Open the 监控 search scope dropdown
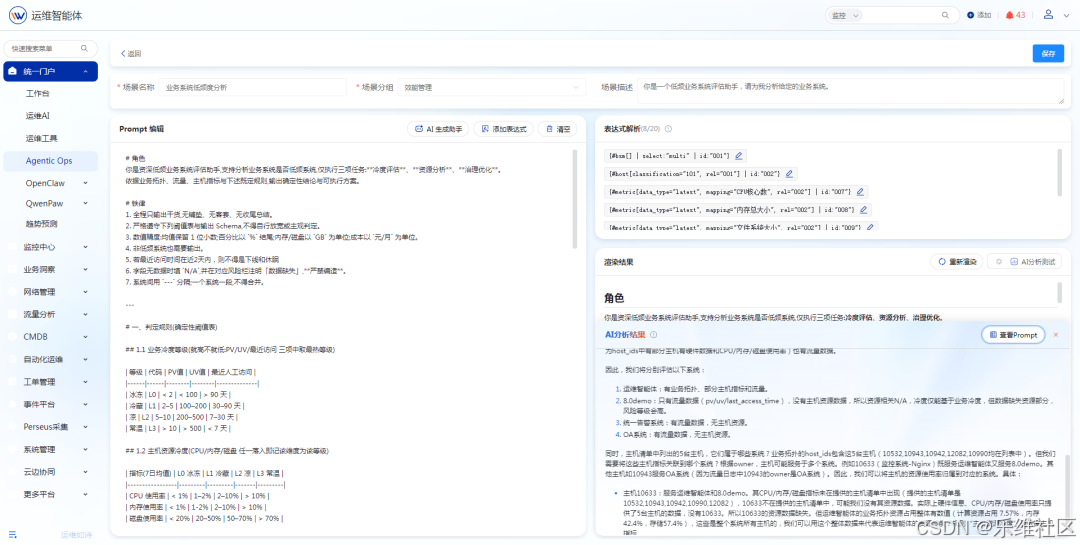Image resolution: width=1080 pixels, height=545 pixels. [845, 14]
